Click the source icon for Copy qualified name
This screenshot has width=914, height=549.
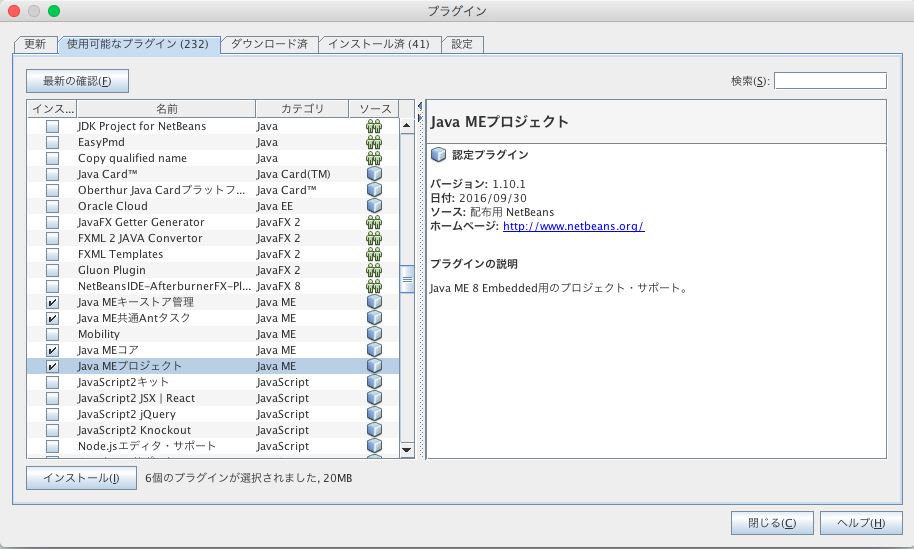tap(374, 158)
